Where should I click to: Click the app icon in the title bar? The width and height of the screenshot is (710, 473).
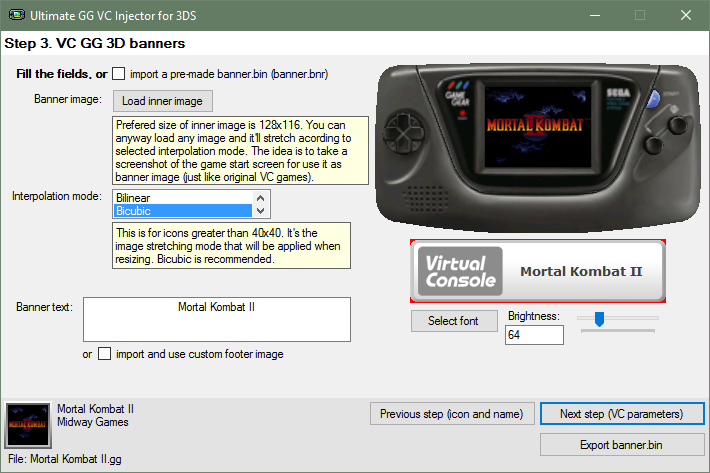(16, 16)
